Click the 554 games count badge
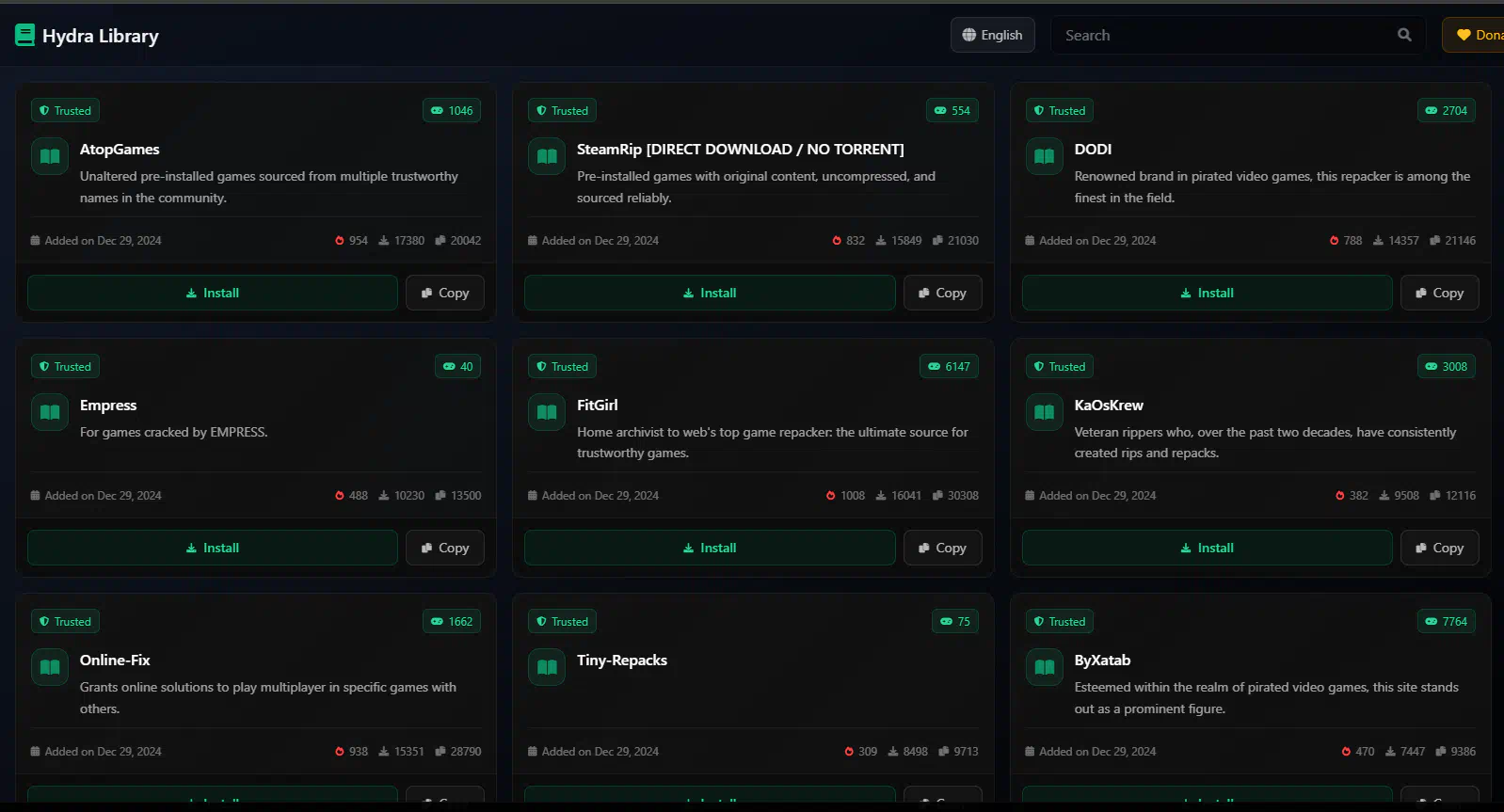 point(952,110)
